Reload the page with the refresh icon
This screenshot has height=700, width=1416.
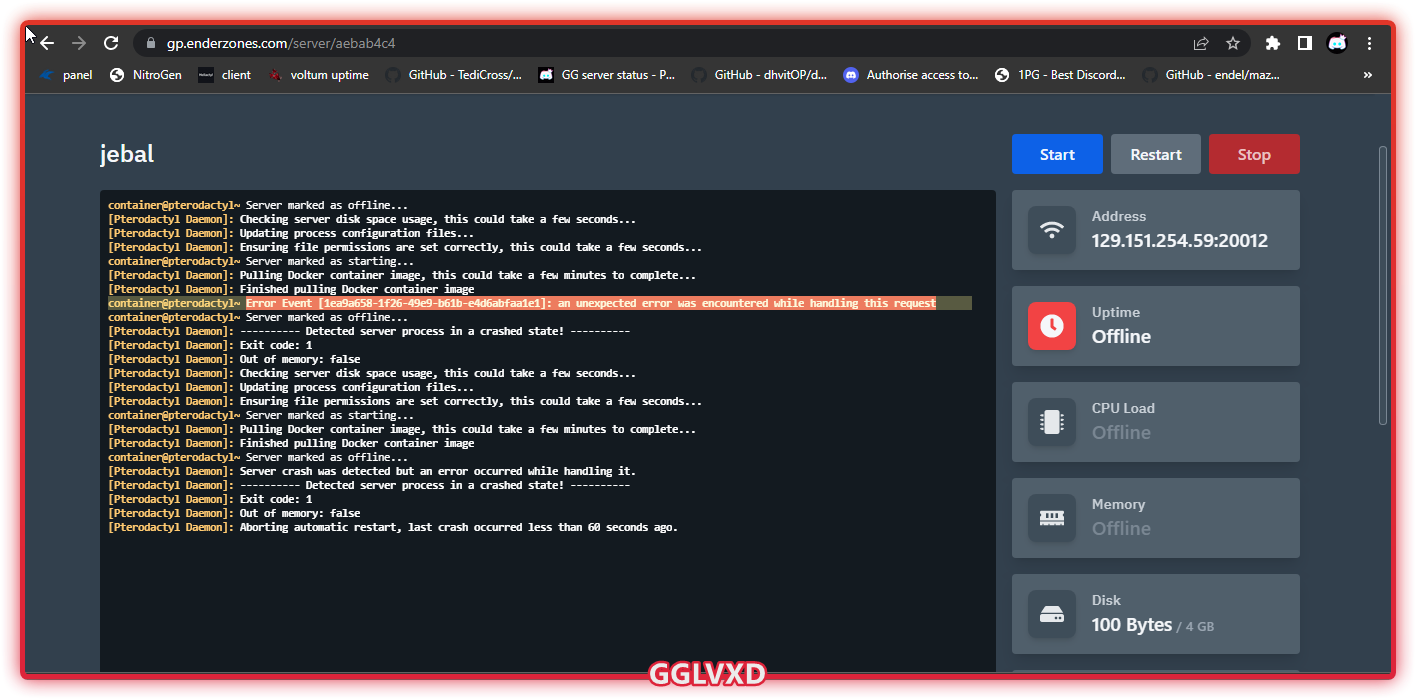[x=111, y=43]
